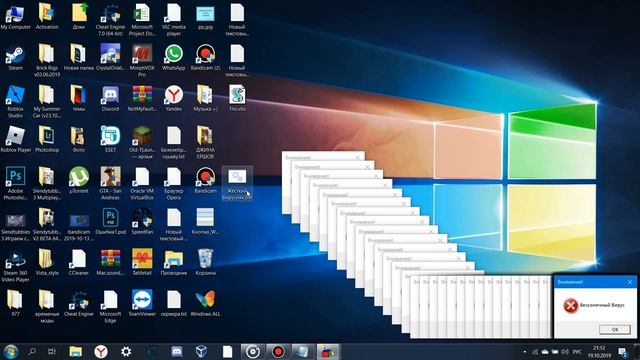The image size is (640, 360).
Task: Open taskbar search magnifier
Action: pos(32,351)
